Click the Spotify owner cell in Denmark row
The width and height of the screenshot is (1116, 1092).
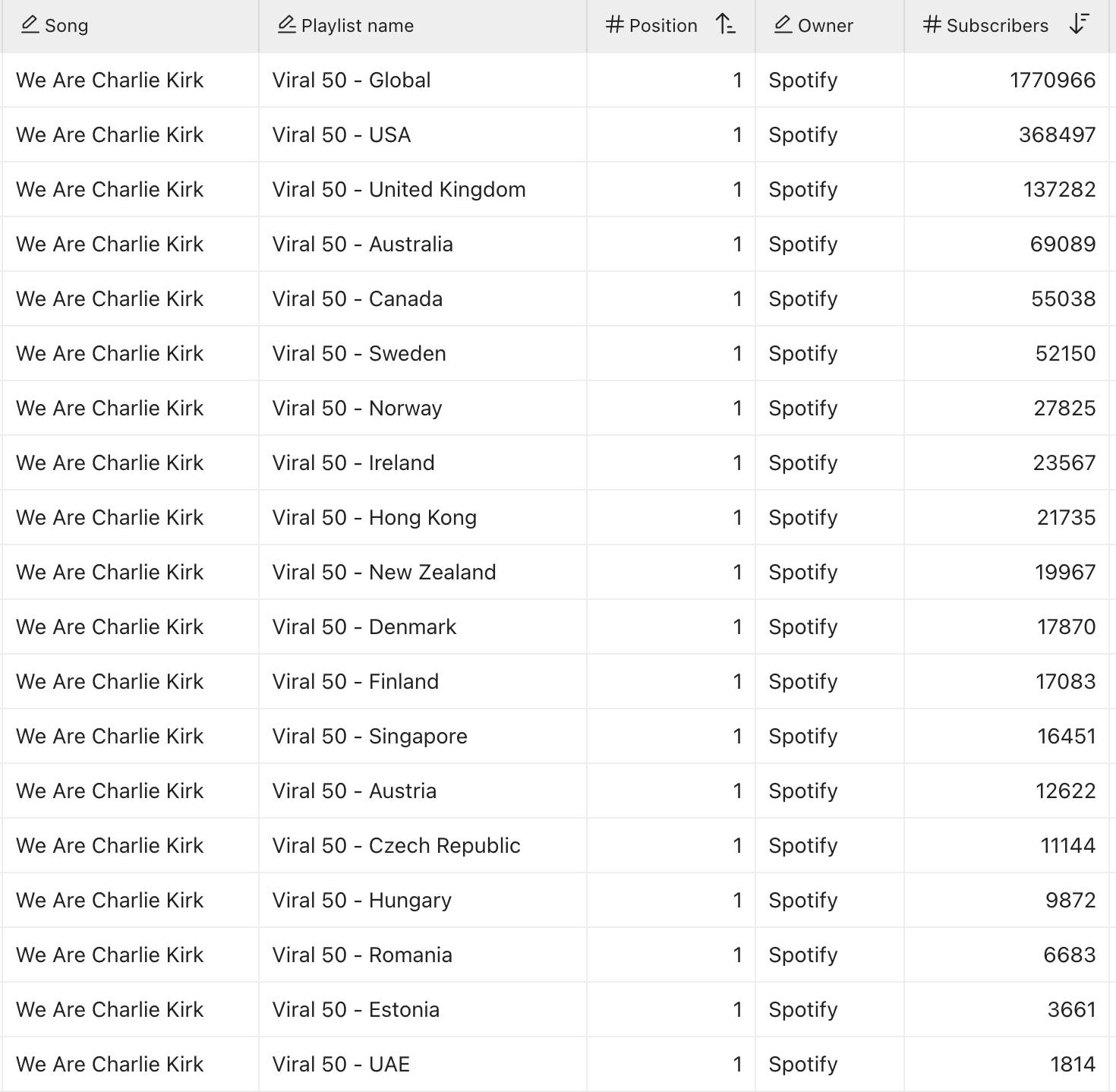click(830, 626)
